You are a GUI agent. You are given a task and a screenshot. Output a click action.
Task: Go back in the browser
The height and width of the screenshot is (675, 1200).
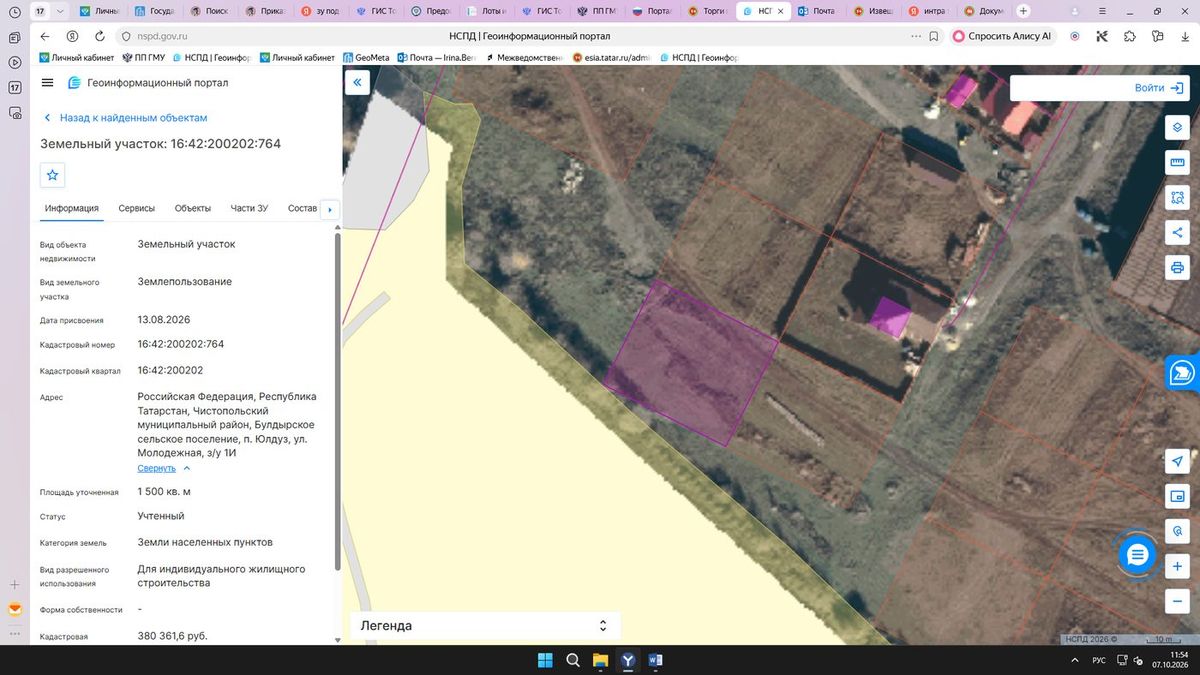click(x=45, y=36)
